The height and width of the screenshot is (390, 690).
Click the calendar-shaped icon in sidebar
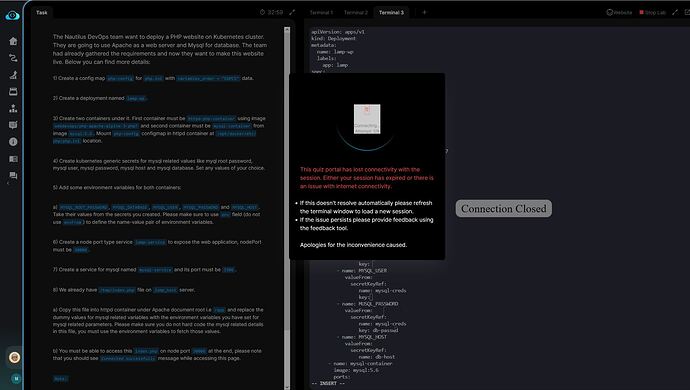pos(13,92)
